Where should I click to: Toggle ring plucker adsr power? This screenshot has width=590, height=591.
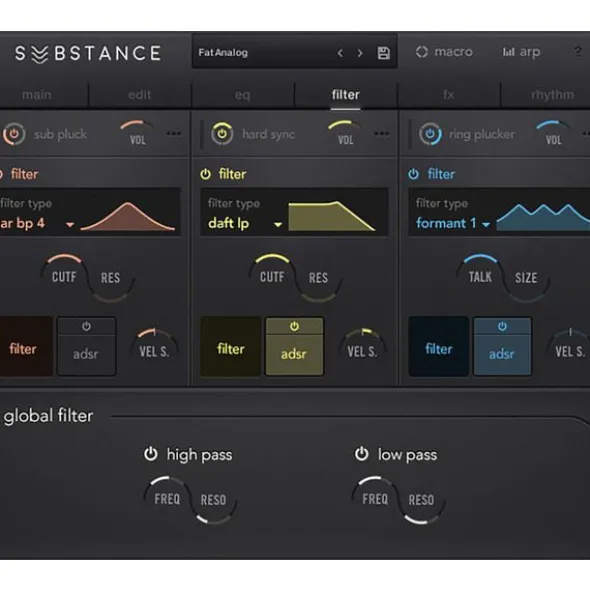pos(502,326)
